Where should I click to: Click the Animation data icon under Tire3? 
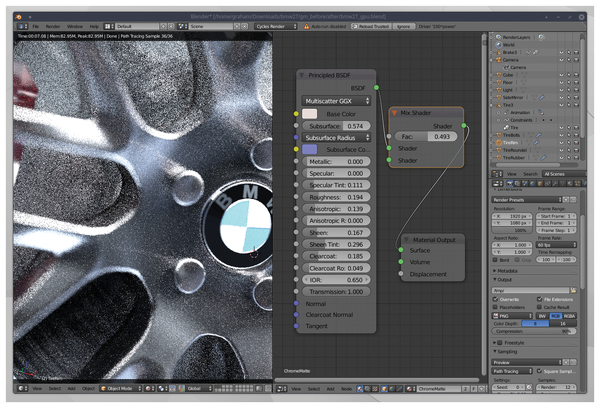point(506,113)
